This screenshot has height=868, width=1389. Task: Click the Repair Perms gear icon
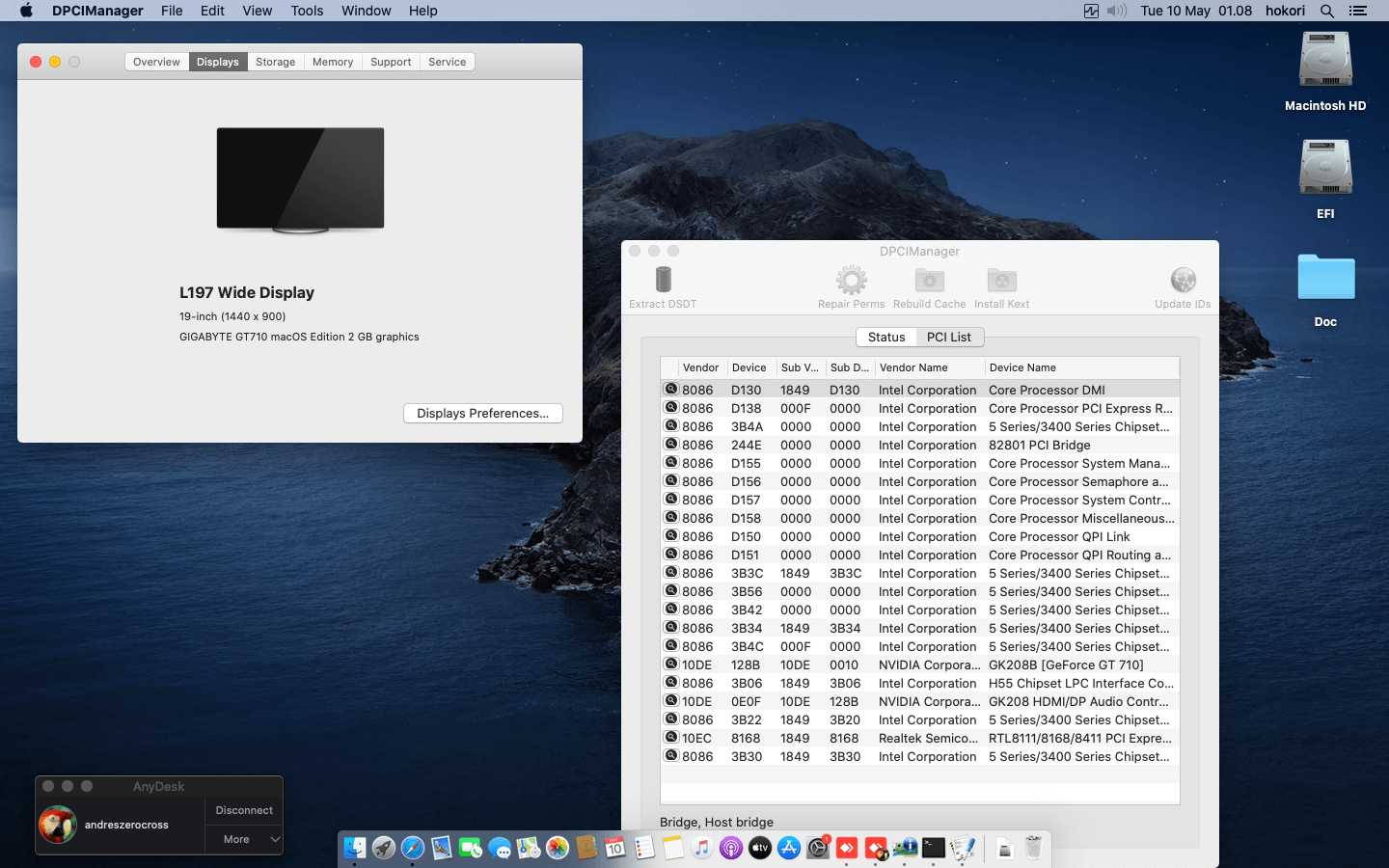[x=851, y=281]
